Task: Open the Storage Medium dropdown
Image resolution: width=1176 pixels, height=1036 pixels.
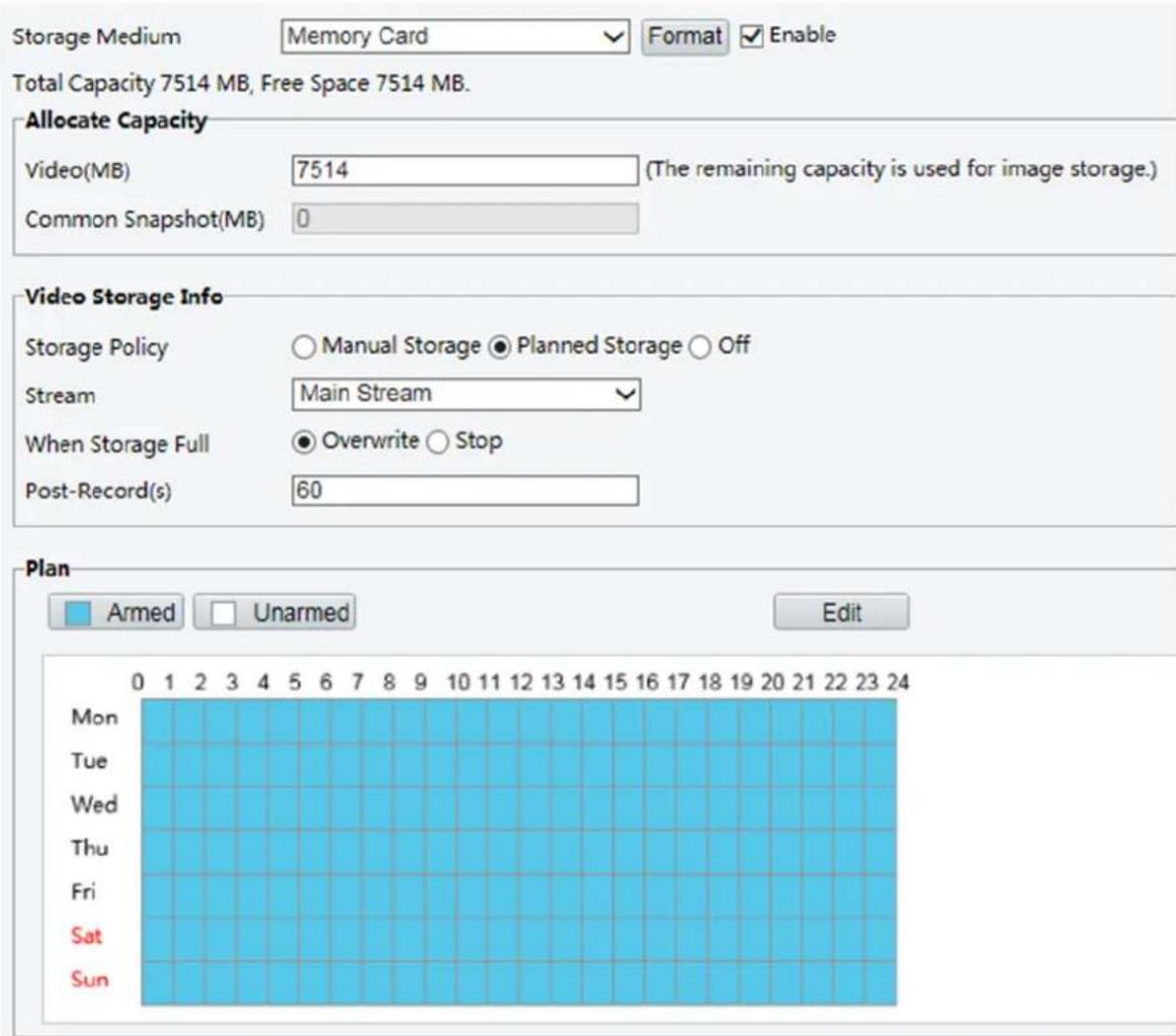Action: [456, 36]
